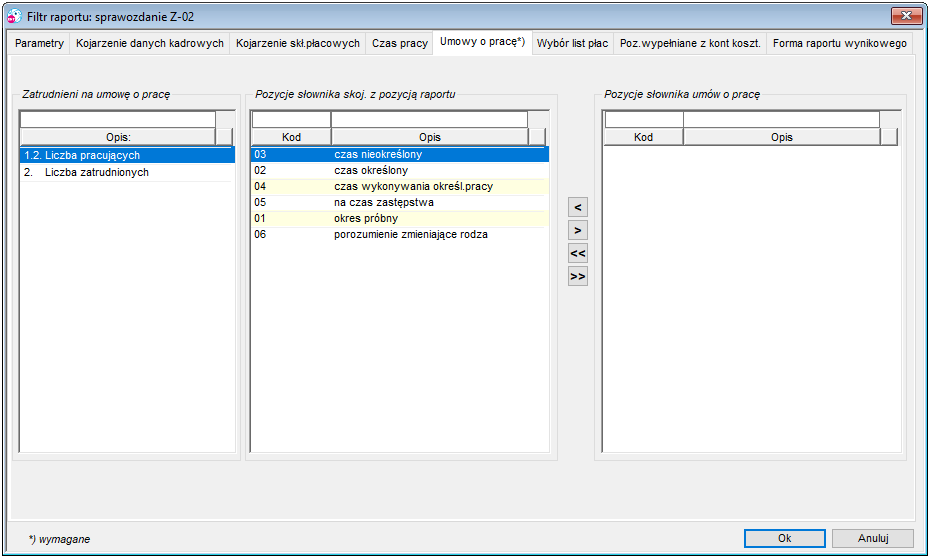The image size is (929, 558).
Task: Select porozumienie zmieniające rodza row
Action: (400, 234)
